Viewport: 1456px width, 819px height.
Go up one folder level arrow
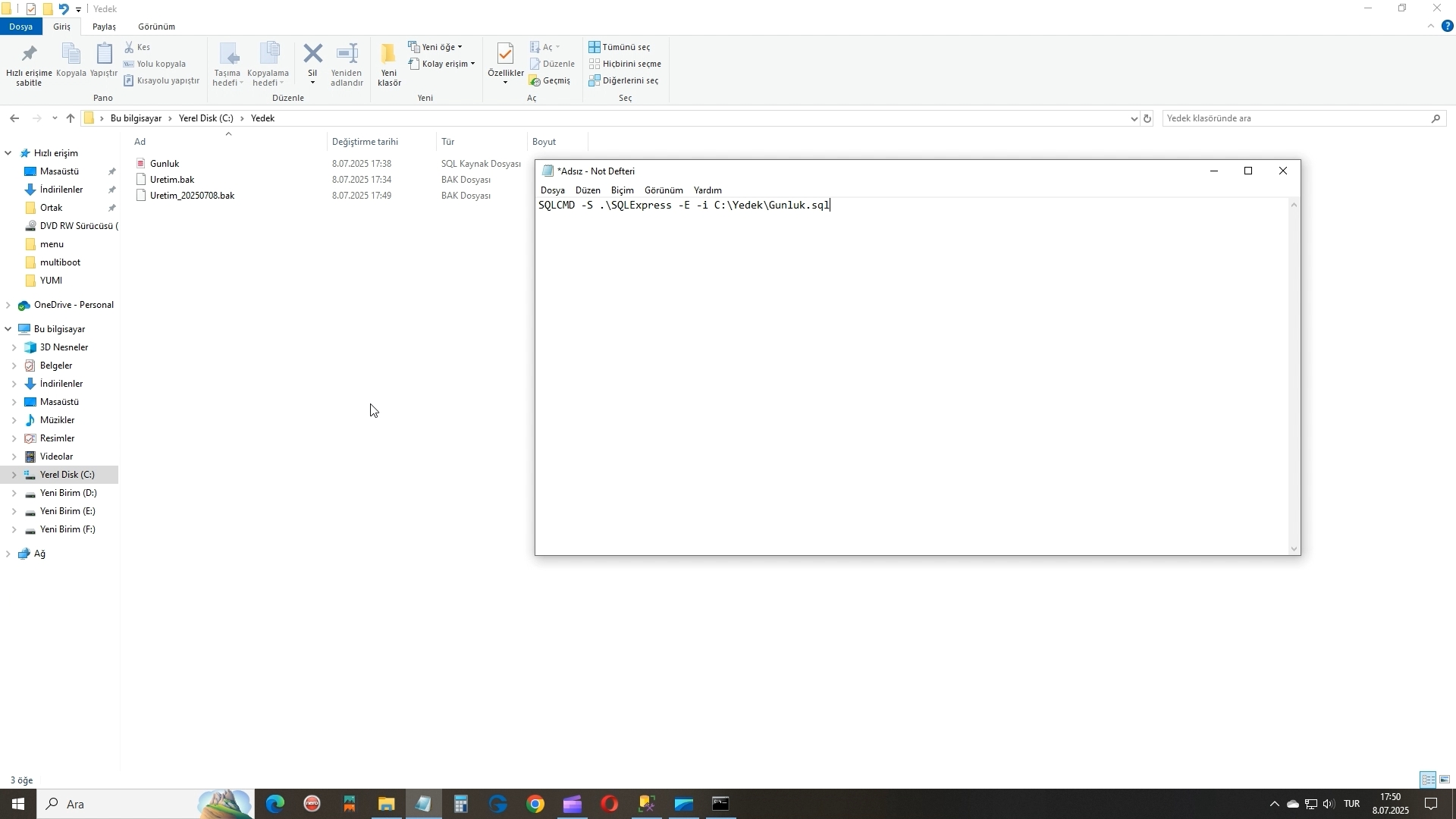pos(71,118)
